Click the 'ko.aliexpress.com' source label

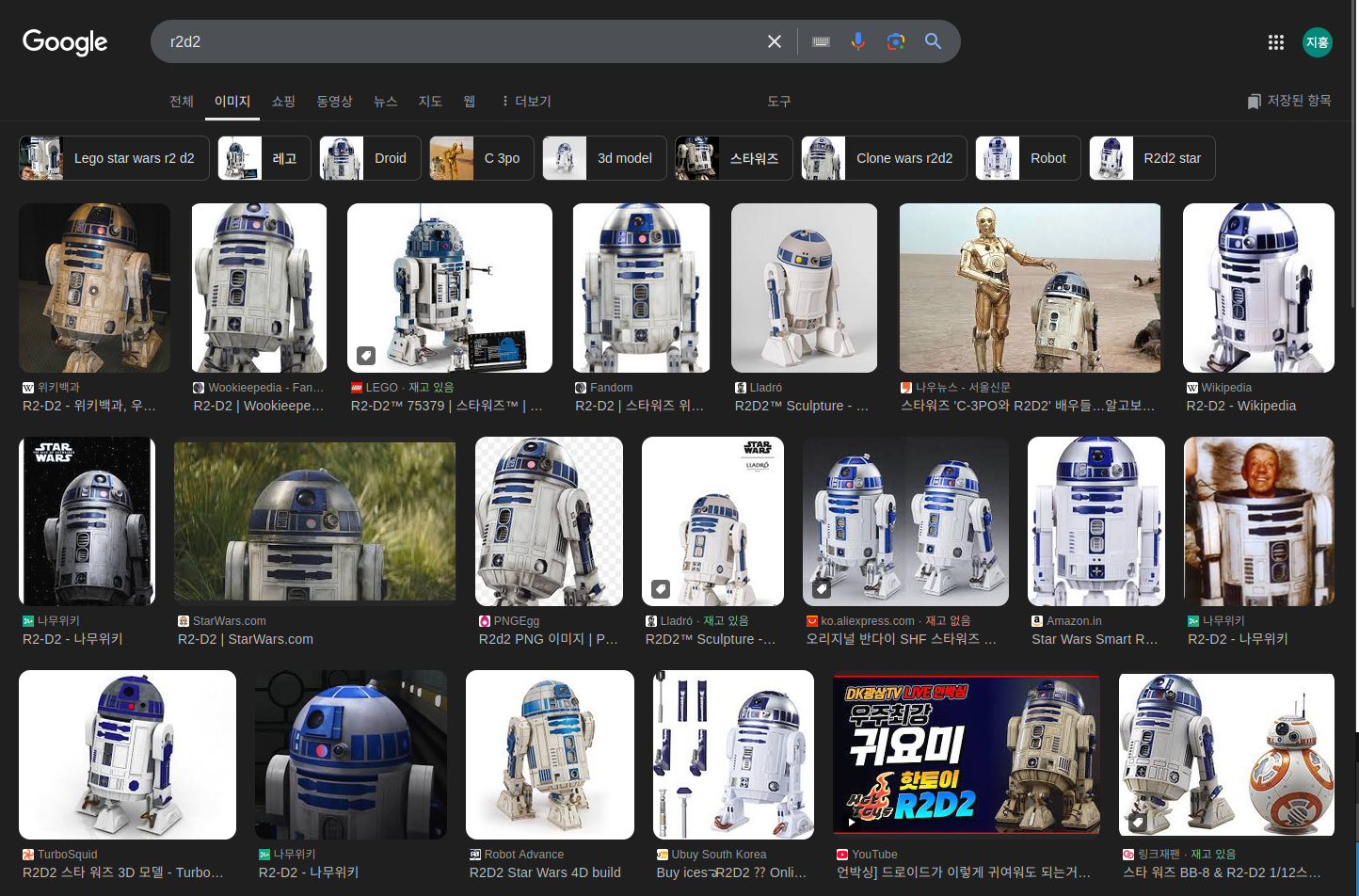pos(868,621)
